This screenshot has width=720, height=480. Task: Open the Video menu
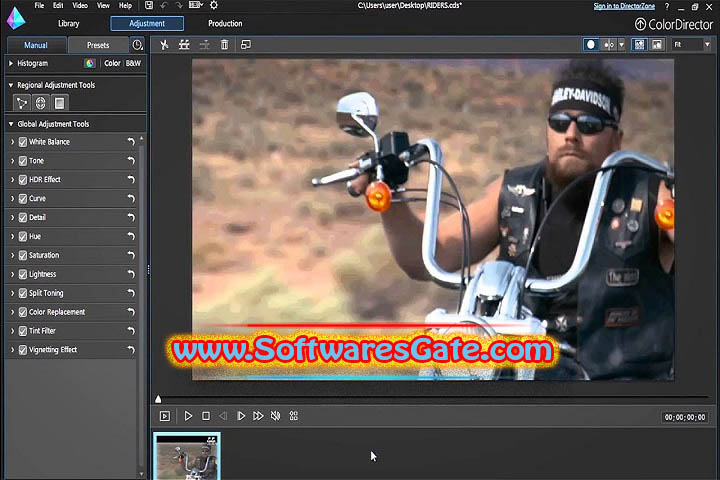(x=80, y=6)
